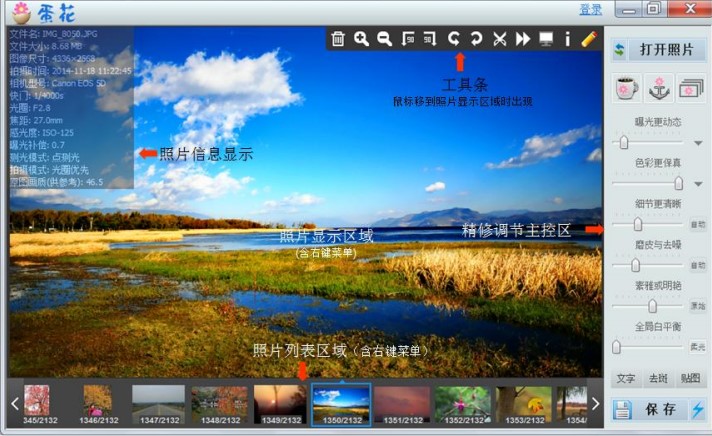712x436 pixels.
Task: Select the scissors crop tool
Action: click(499, 39)
